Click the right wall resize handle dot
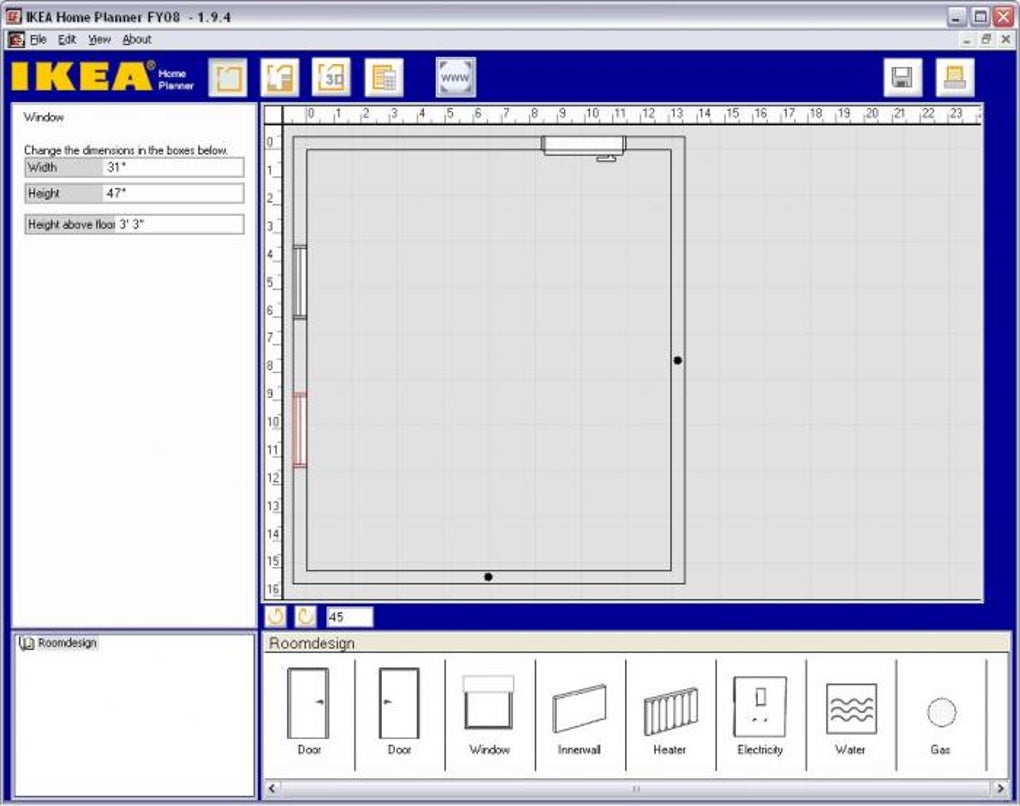 tap(678, 360)
